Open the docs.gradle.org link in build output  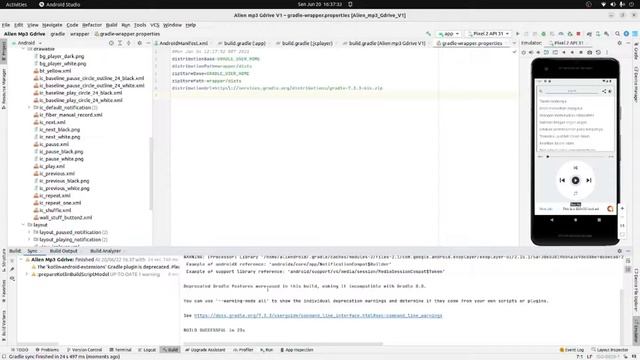pyautogui.click(x=318, y=316)
